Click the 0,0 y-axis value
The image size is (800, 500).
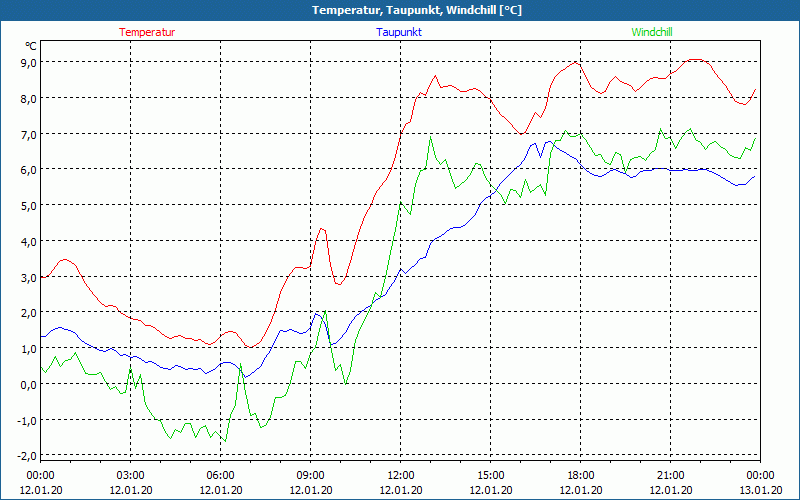(28, 385)
